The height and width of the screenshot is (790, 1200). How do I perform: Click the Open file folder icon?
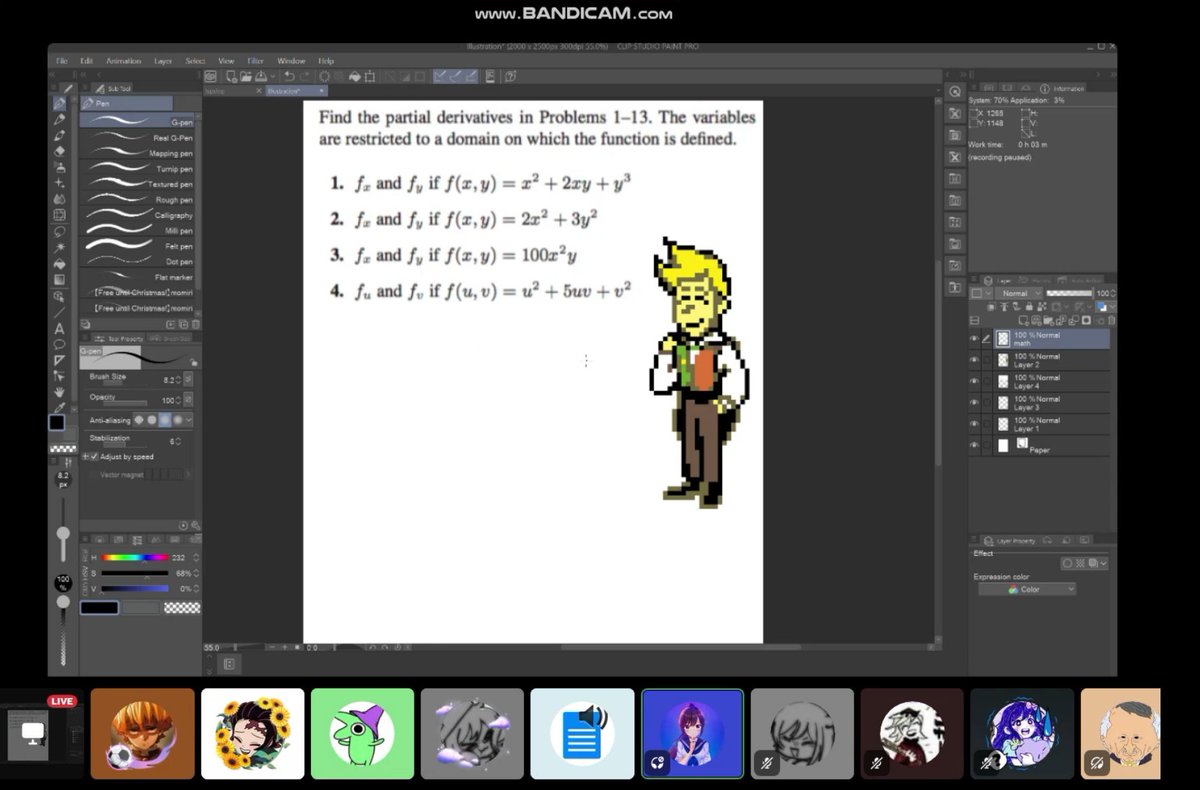tap(245, 75)
